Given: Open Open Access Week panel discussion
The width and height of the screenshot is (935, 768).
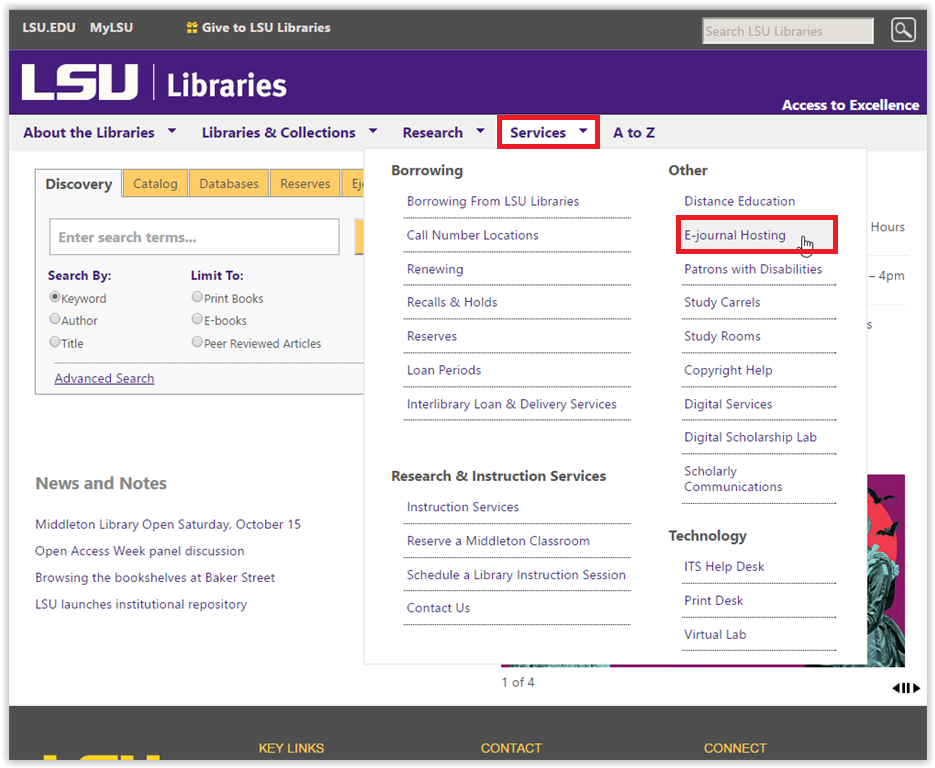Looking at the screenshot, I should click(140, 551).
